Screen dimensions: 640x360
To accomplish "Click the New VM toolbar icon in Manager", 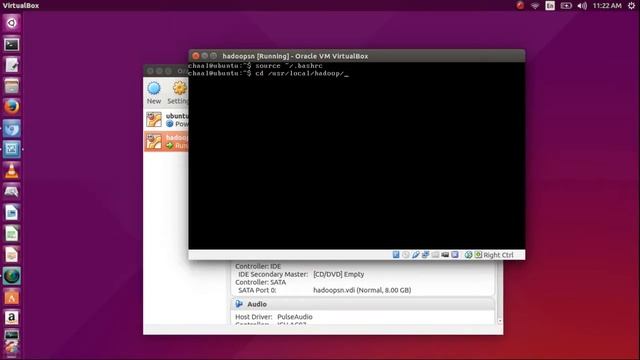I will point(154,93).
